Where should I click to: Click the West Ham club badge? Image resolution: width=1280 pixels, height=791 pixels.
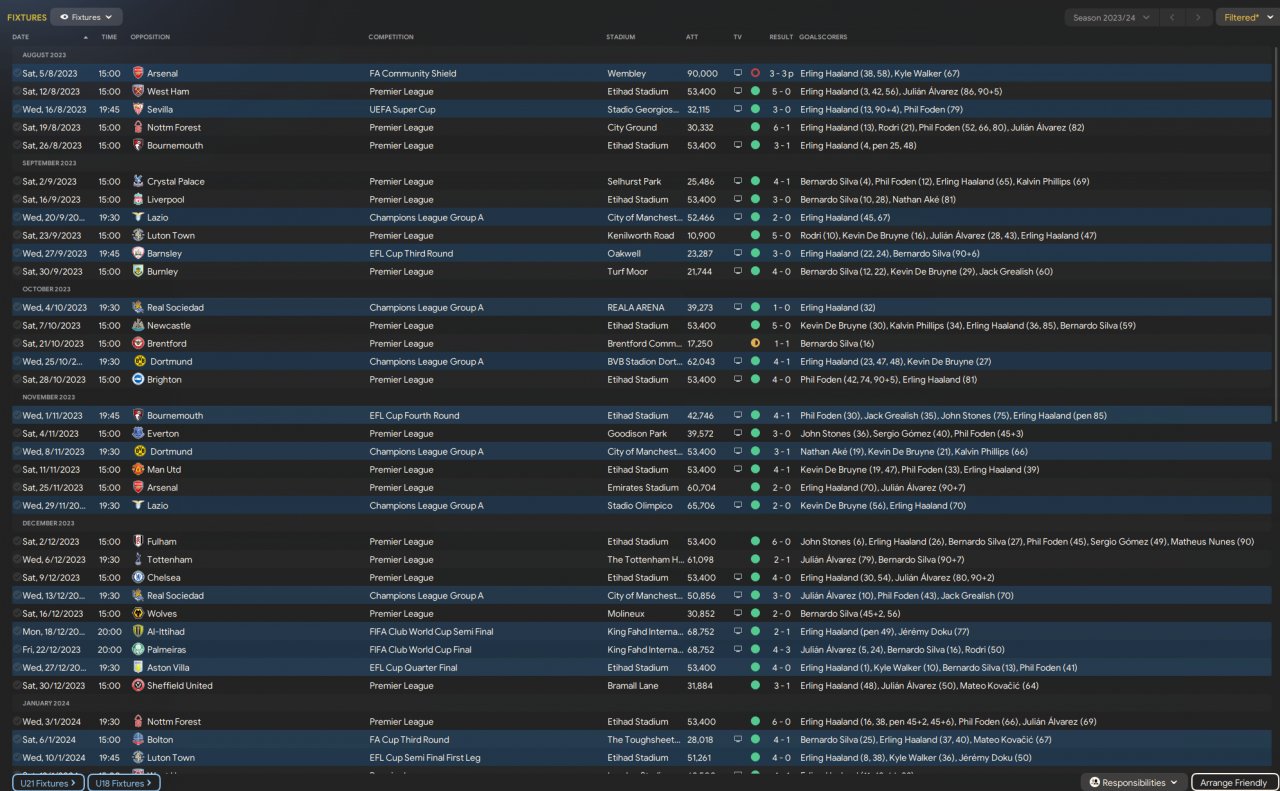point(138,91)
